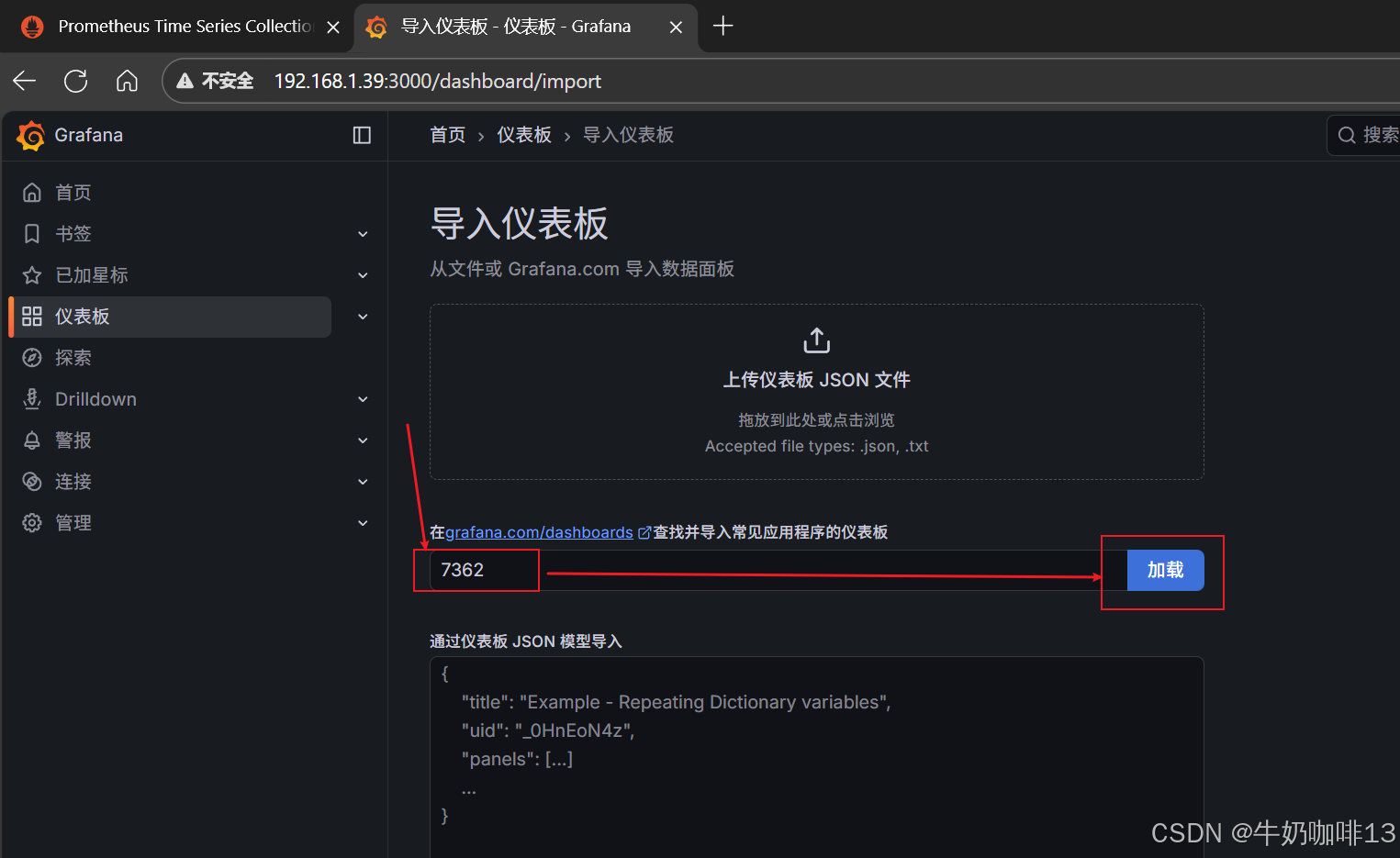The width and height of the screenshot is (1400, 858).
Task: Click the dashboards grid icon next to 仪表板
Action: point(32,317)
